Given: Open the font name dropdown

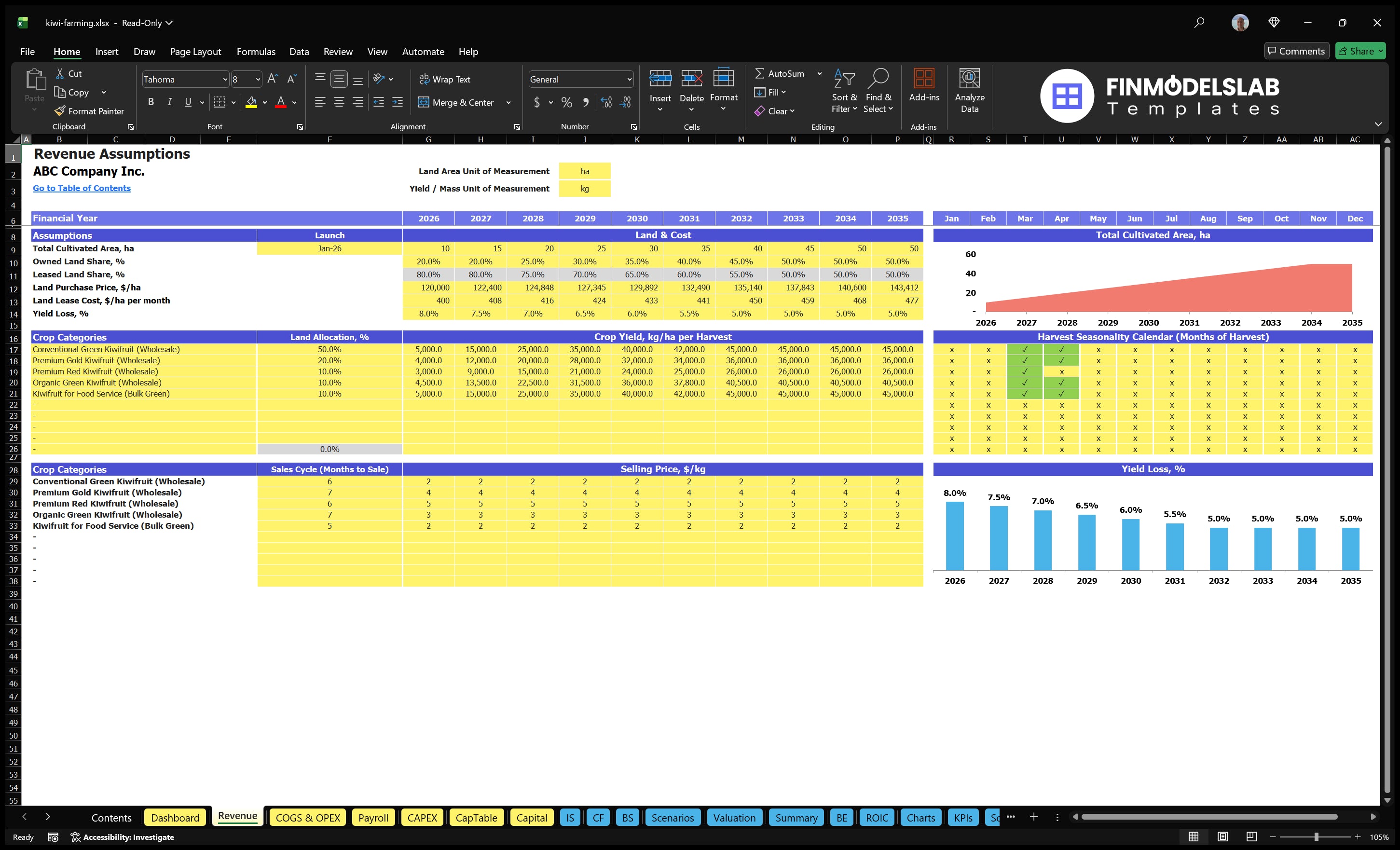Looking at the screenshot, I should 225,79.
